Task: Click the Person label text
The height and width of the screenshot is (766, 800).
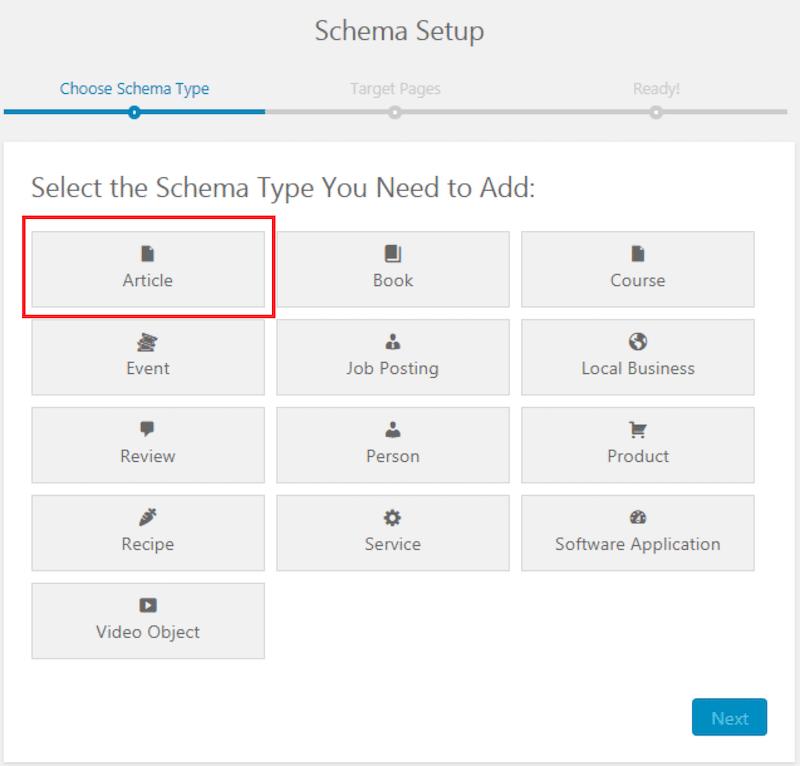Action: click(x=393, y=456)
